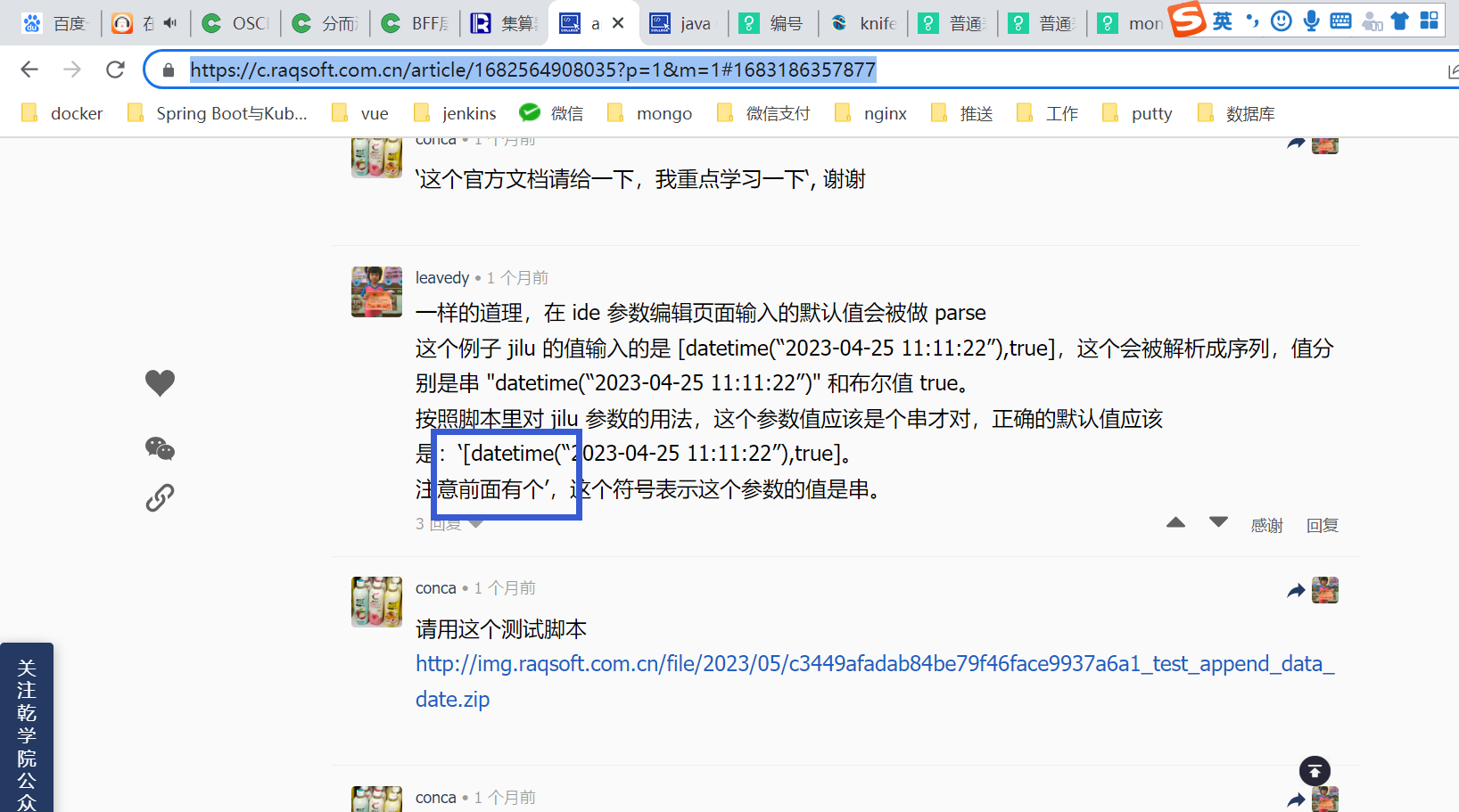Open the 关注乾学院公众 side panel

coord(27,727)
